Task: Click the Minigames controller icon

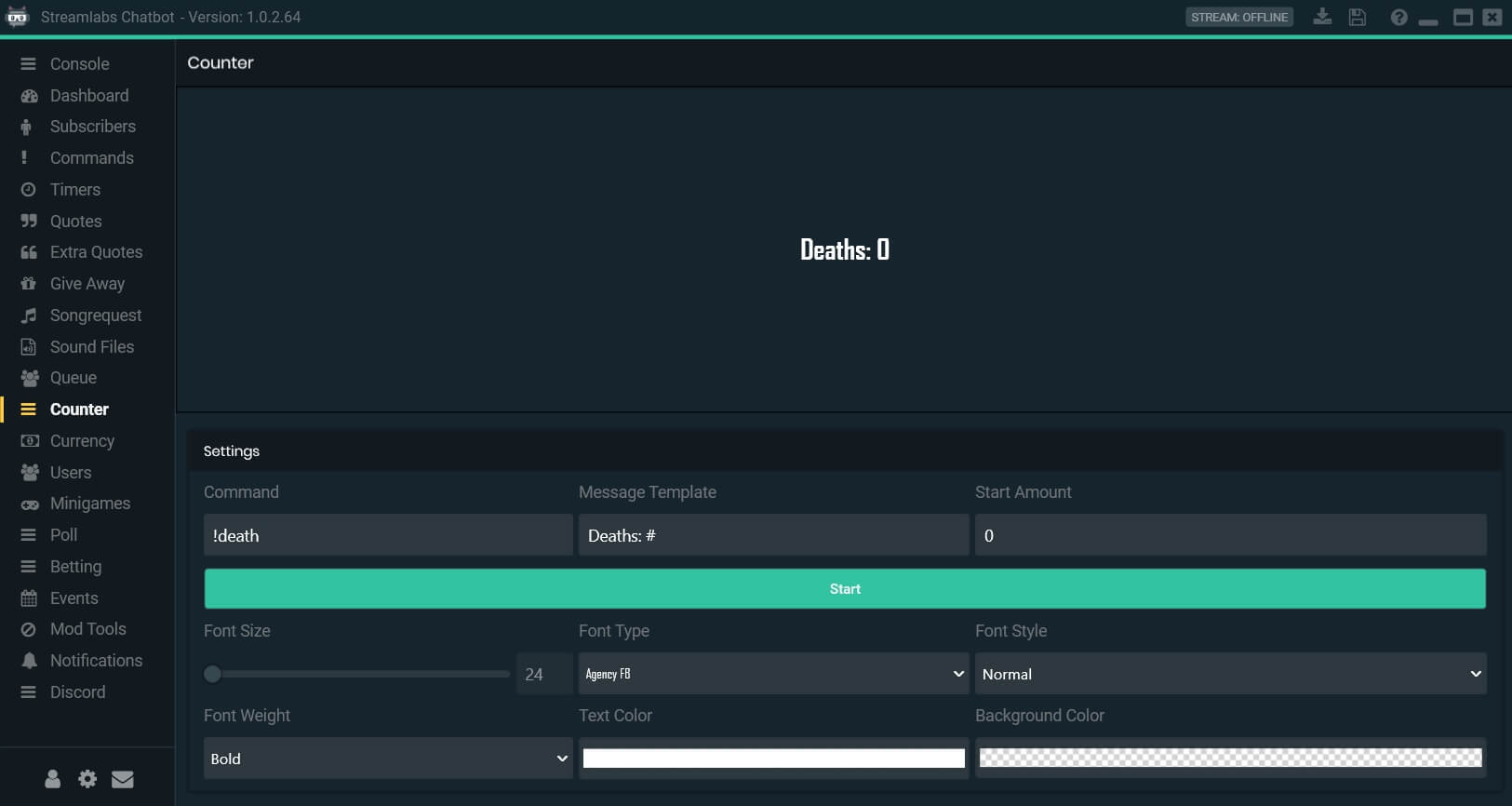Action: (30, 504)
